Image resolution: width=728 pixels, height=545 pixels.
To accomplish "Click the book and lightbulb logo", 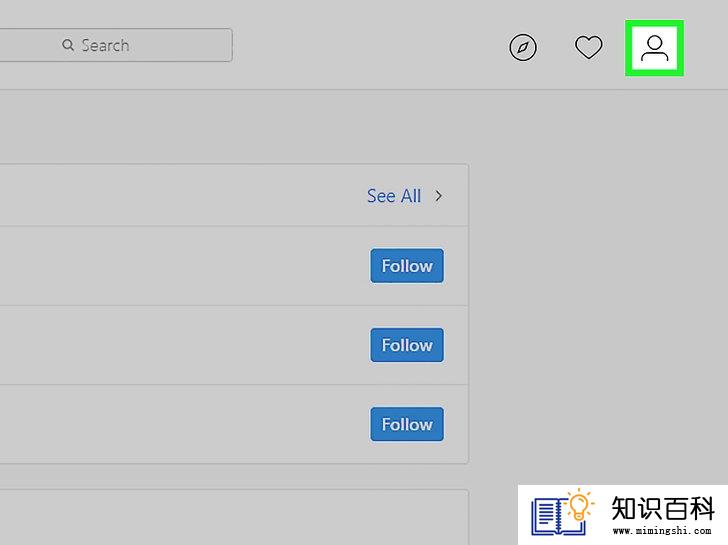I will tap(562, 513).
